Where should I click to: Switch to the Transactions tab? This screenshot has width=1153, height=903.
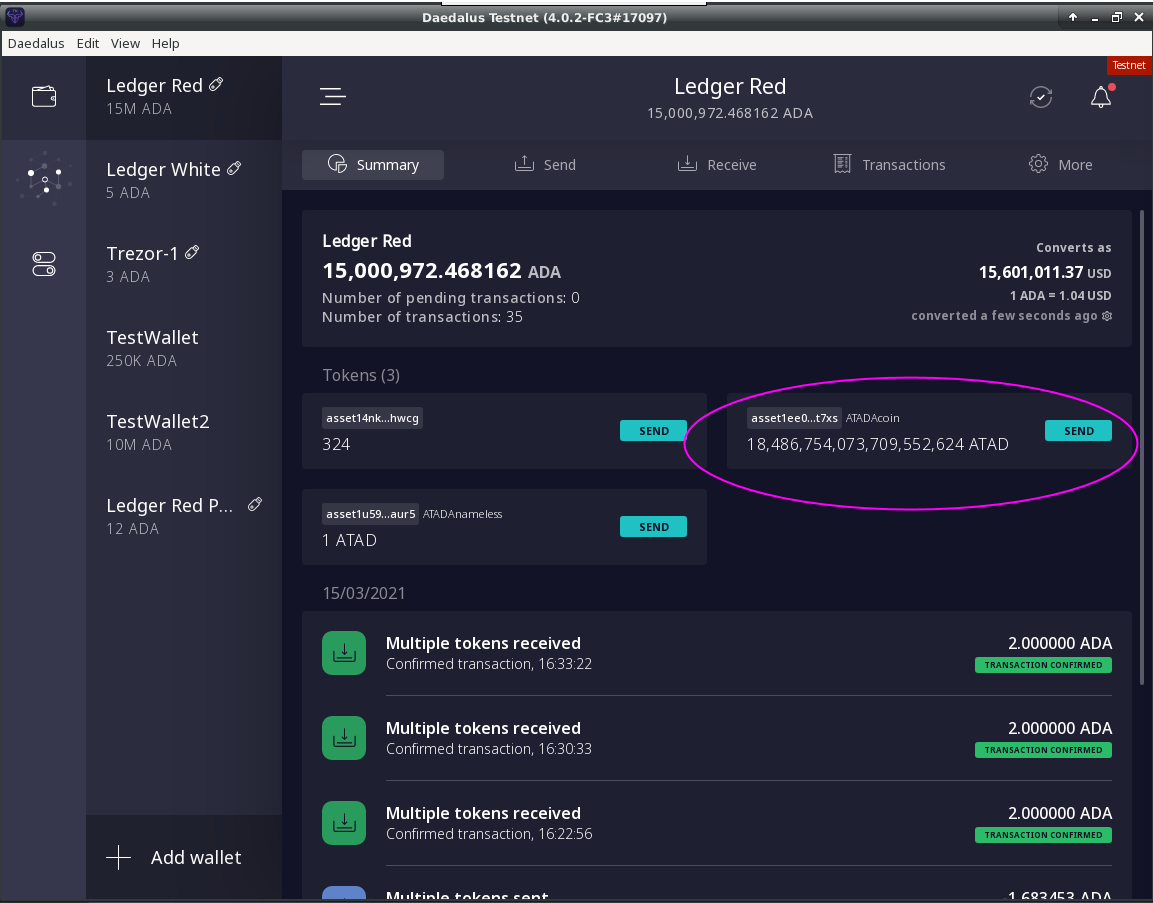(890, 165)
